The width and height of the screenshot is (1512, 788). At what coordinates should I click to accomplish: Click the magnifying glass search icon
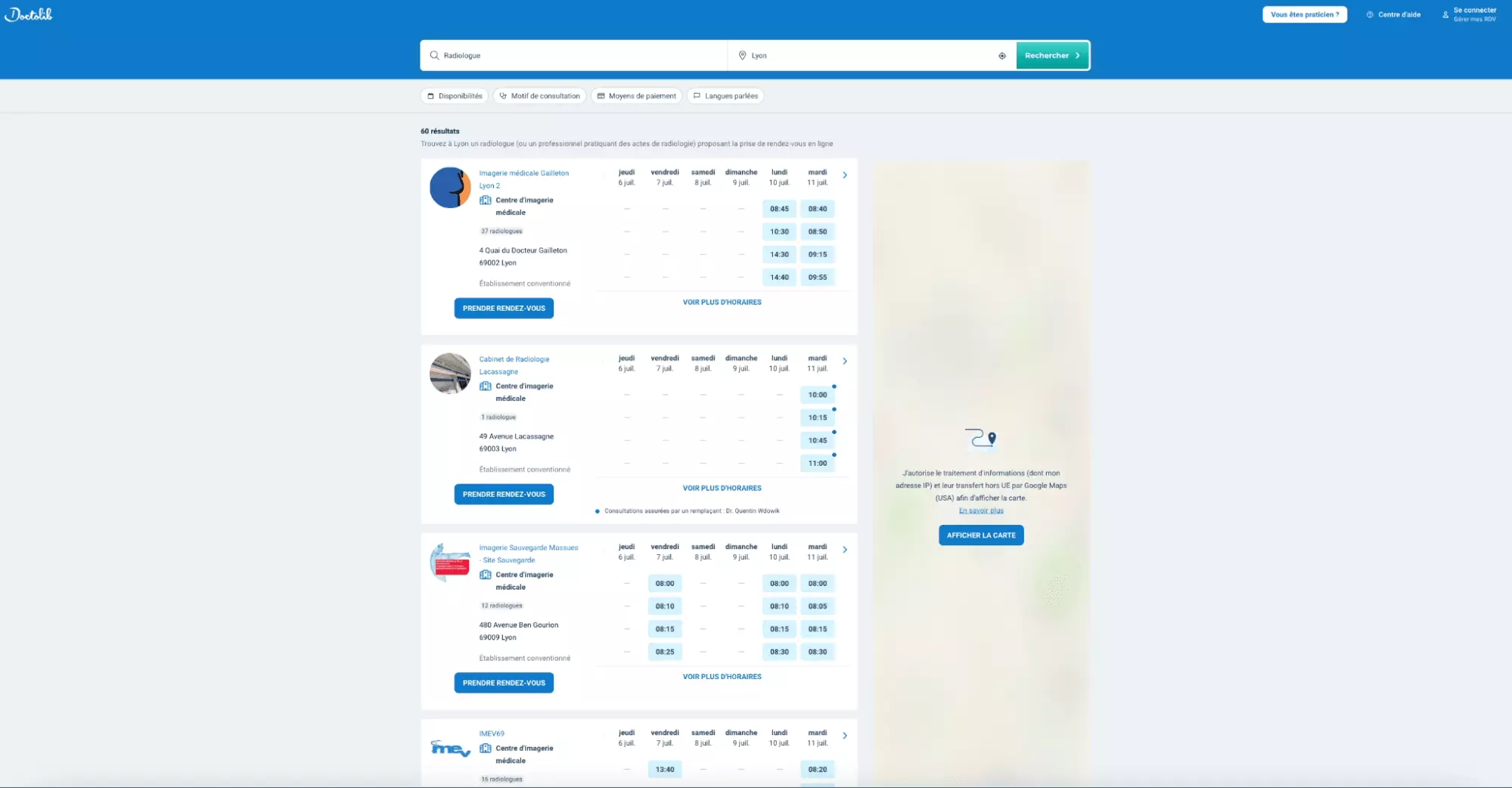pyautogui.click(x=434, y=55)
